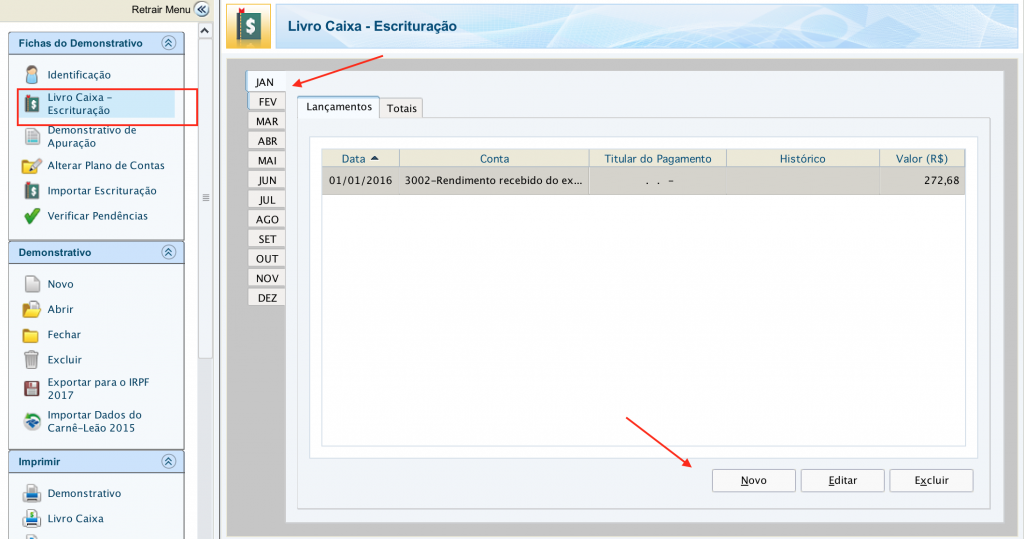Open Demonstrativo de Apuração sidebar icon
1024x539 pixels.
32,136
